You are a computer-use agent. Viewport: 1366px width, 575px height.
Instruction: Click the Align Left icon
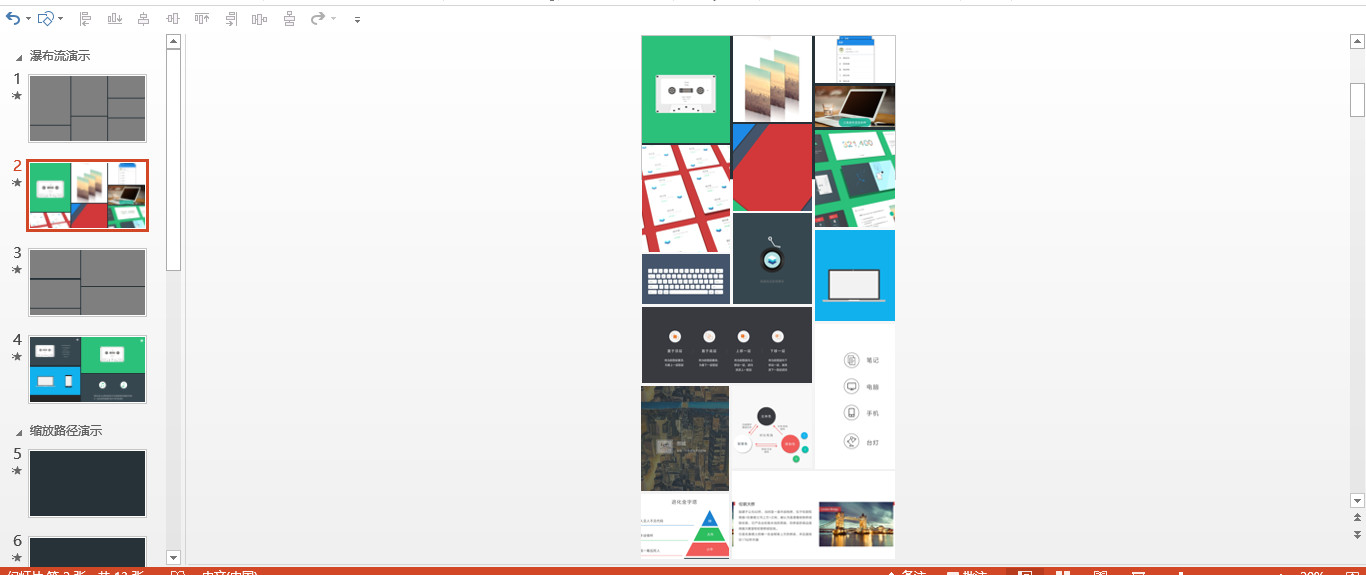85,18
